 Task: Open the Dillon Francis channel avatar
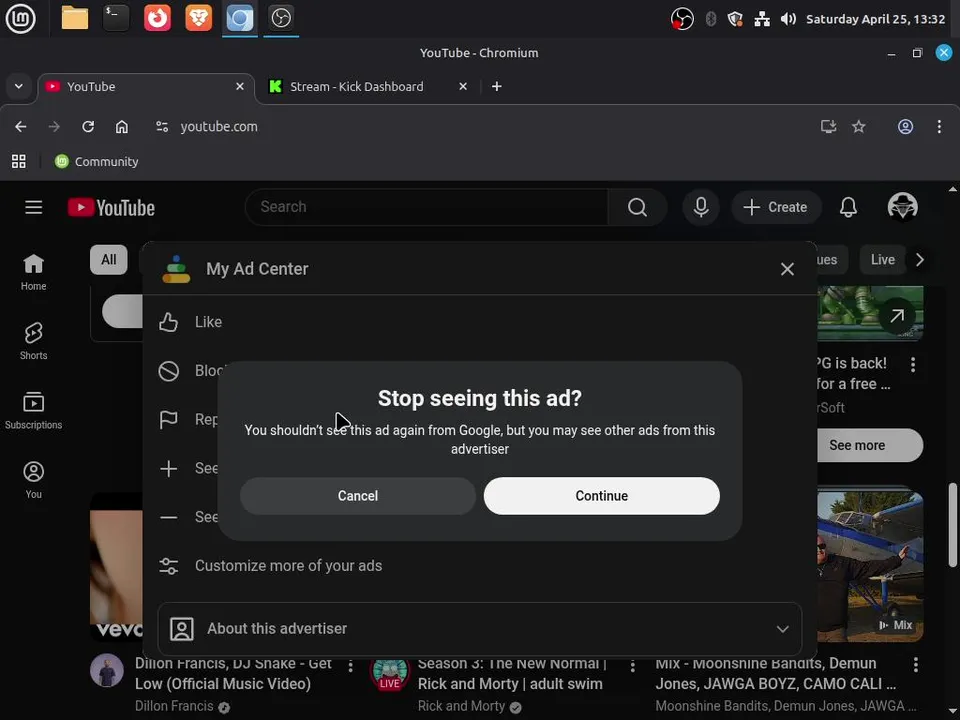107,670
